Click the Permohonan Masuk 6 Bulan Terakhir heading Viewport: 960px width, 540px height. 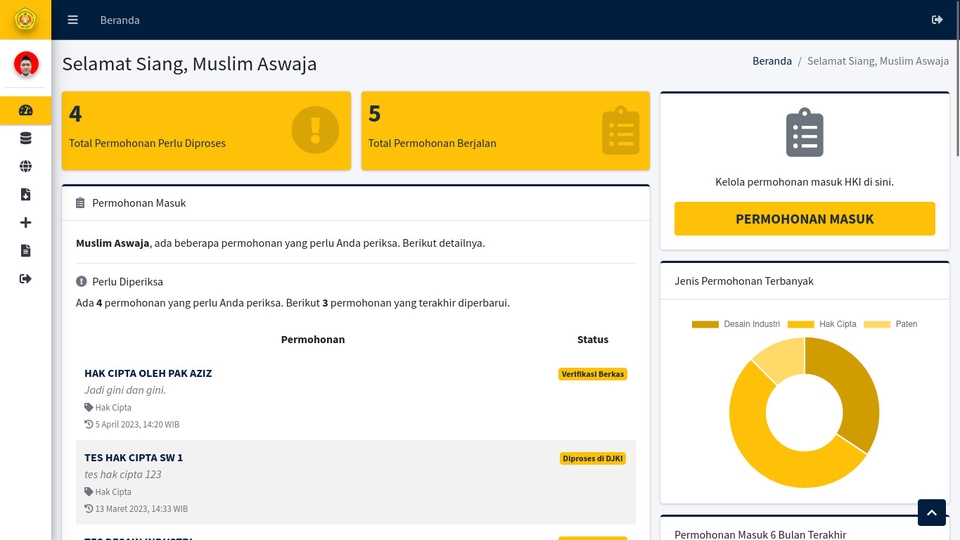760,534
